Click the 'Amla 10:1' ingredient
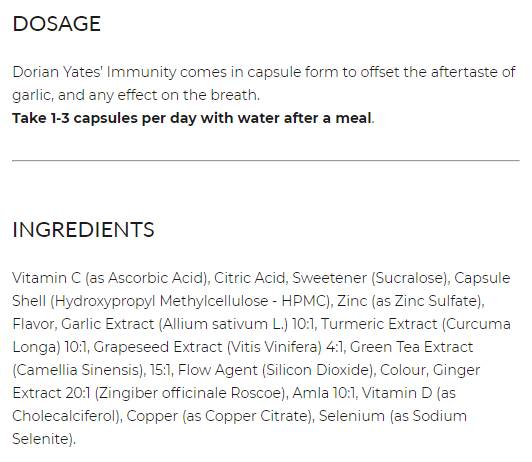This screenshot has width=532, height=462. tap(323, 393)
